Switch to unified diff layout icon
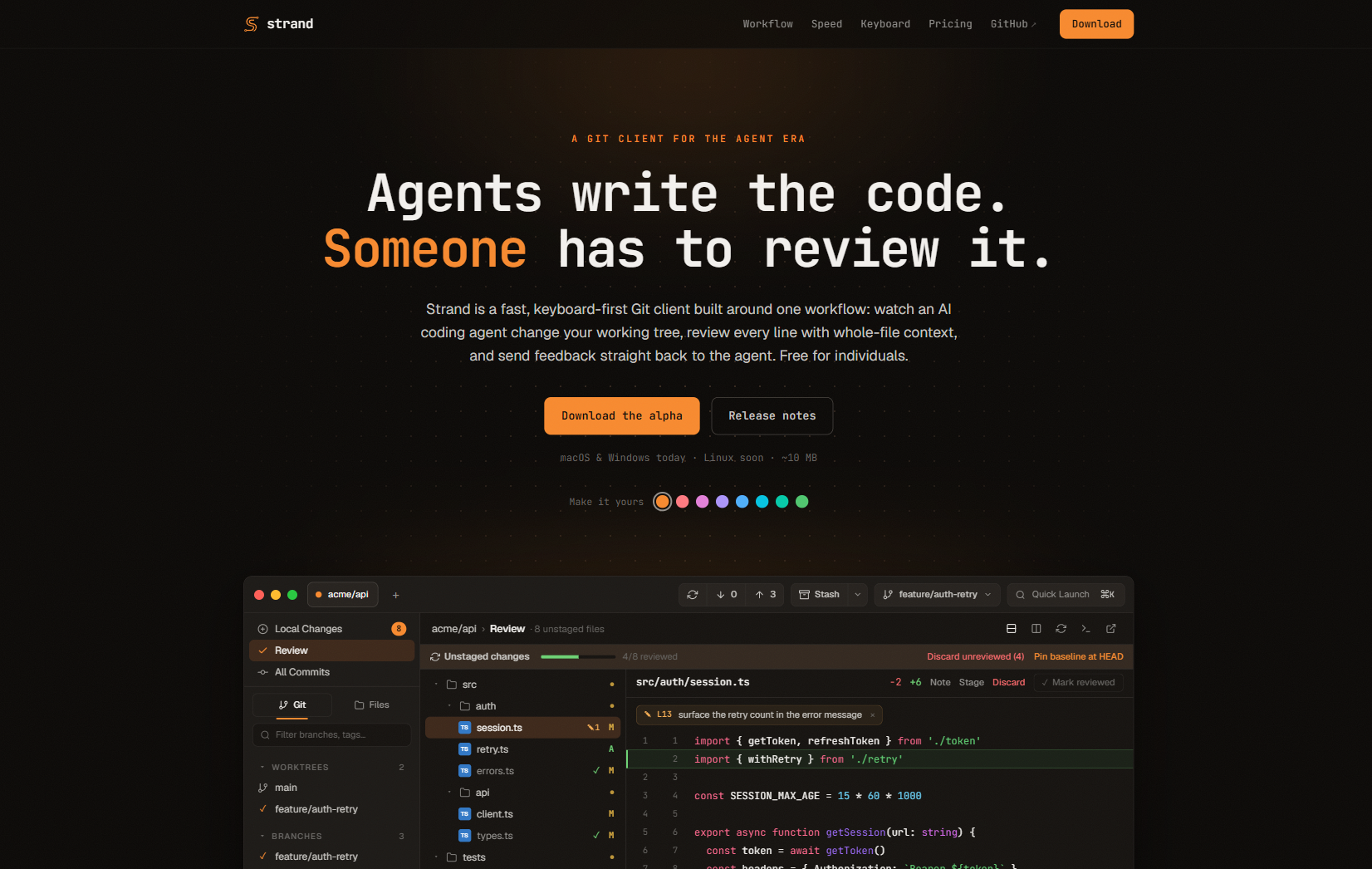Image resolution: width=1372 pixels, height=869 pixels. coord(1011,629)
